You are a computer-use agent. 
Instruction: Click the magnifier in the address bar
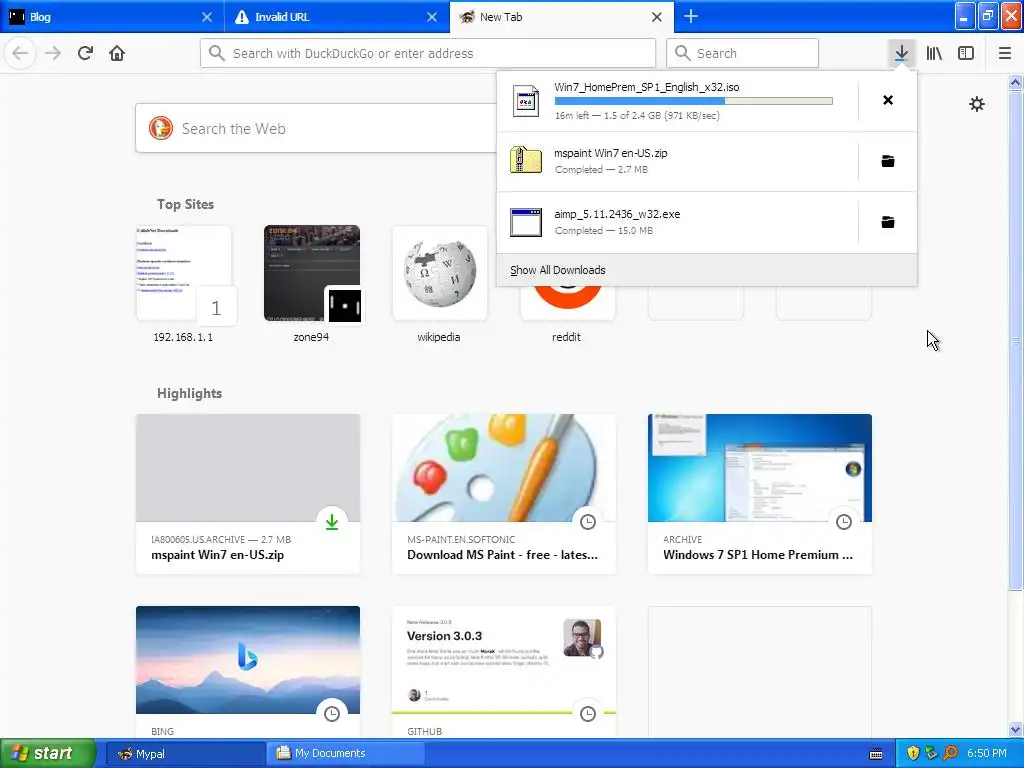coord(216,53)
